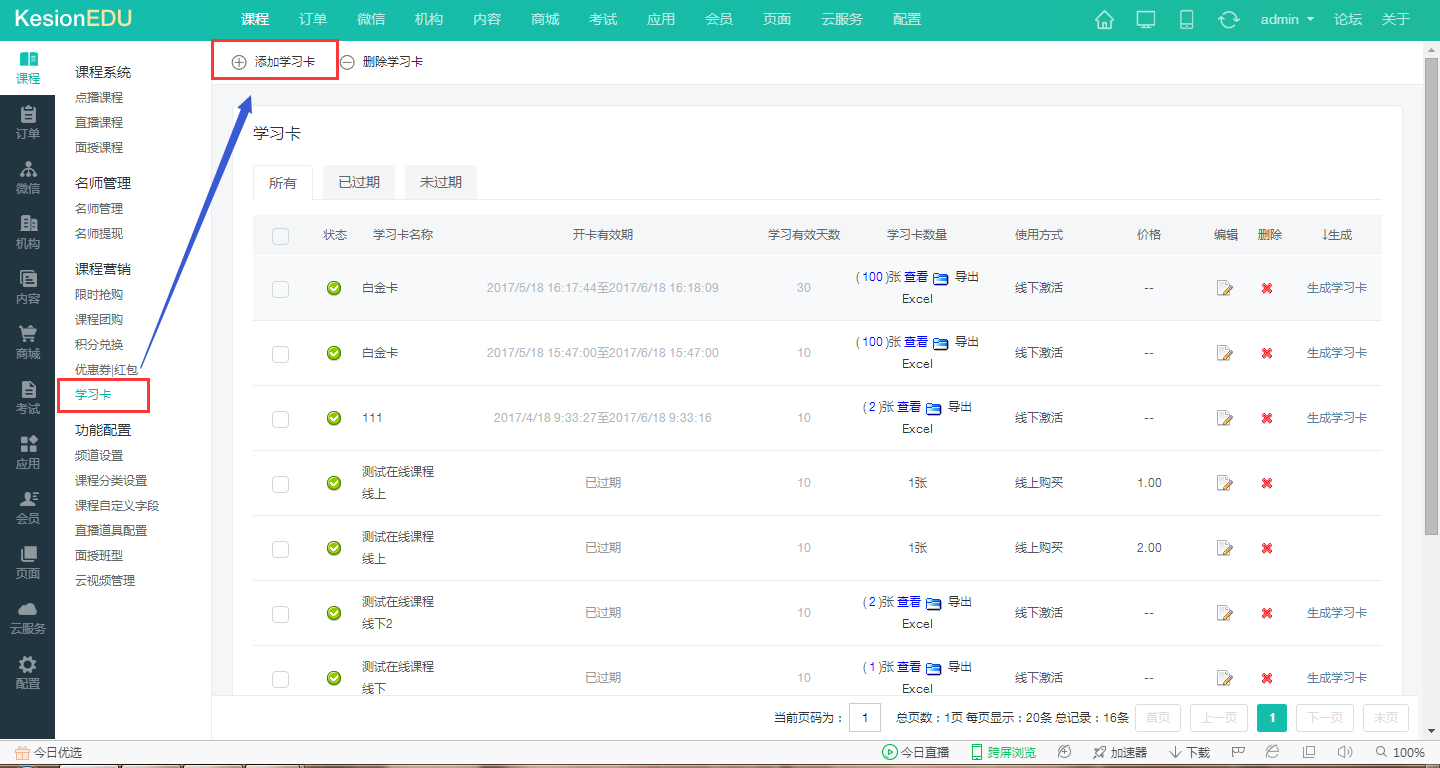This screenshot has height=768, width=1440.
Task: Click the 添加学习卡 button
Action: [275, 60]
